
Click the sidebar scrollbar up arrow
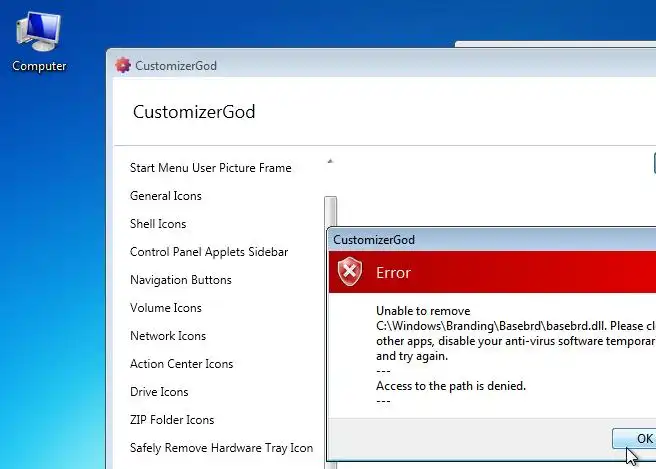coord(330,161)
